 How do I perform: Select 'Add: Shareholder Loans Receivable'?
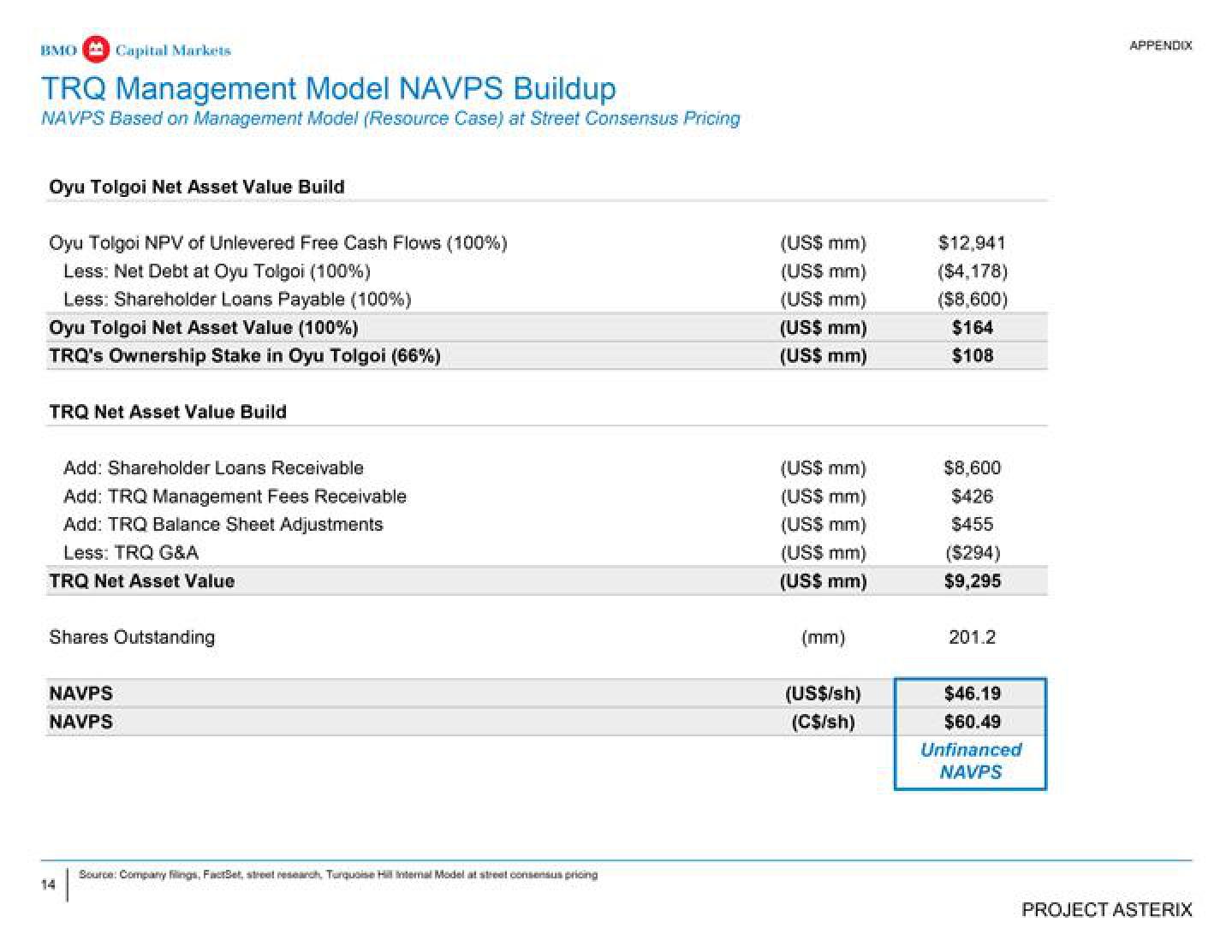tap(213, 468)
